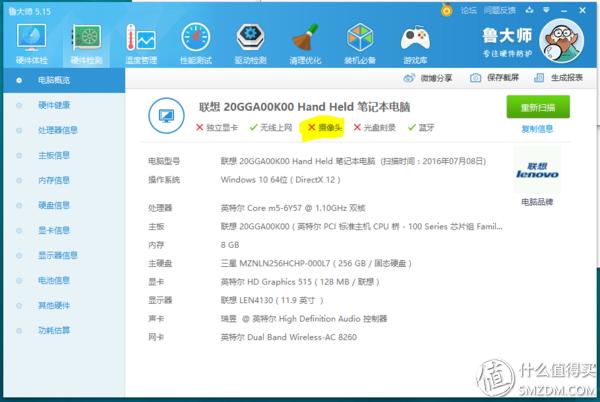This screenshot has height=402, width=600.
Task: Click 摄像头 camera status indicator
Action: pyautogui.click(x=324, y=127)
